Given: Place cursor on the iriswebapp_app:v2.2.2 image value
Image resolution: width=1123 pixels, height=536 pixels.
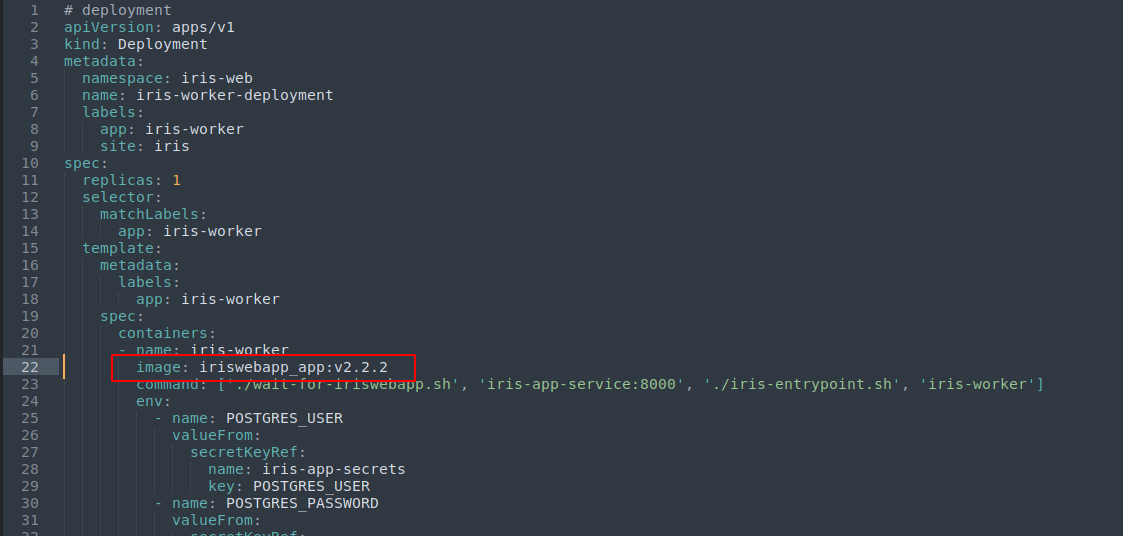Looking at the screenshot, I should coord(293,368).
